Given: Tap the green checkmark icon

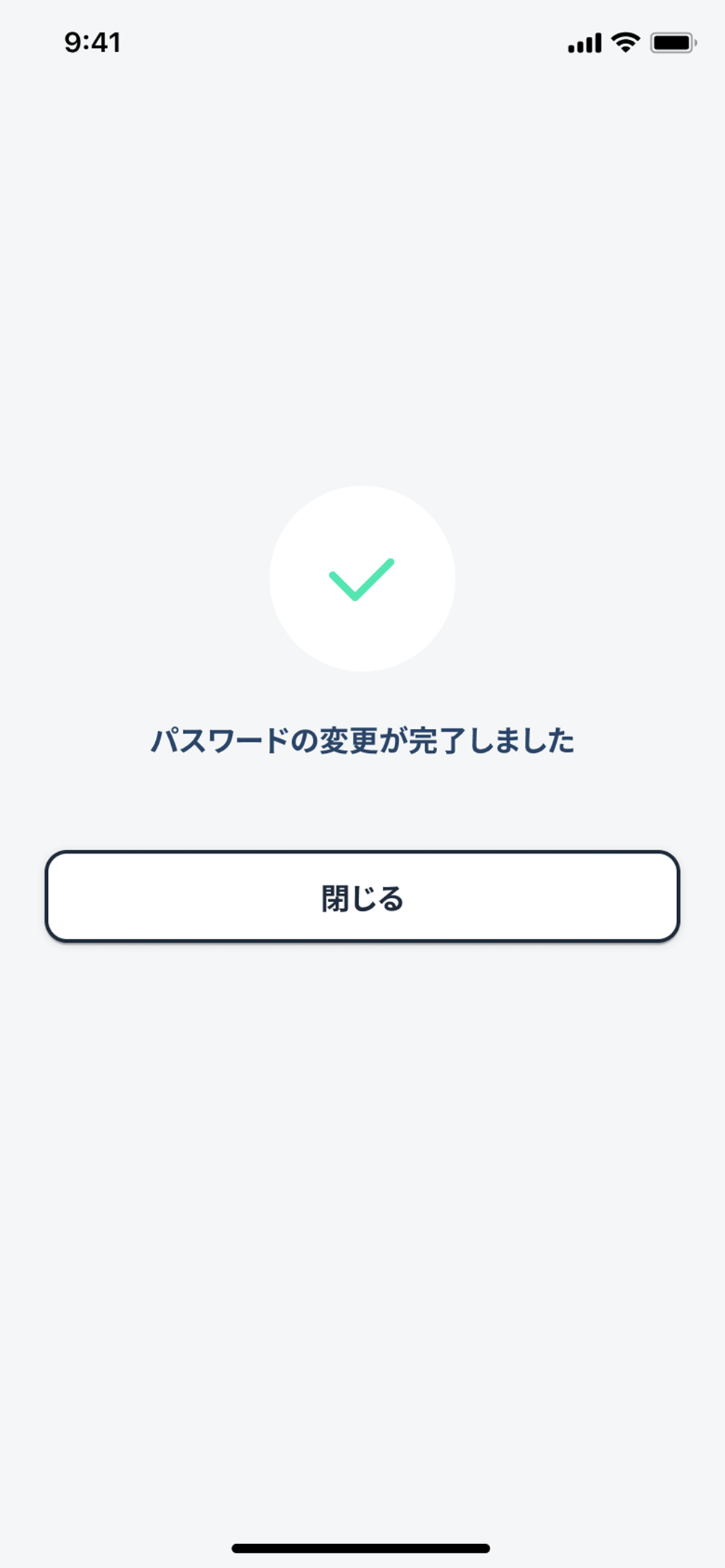Looking at the screenshot, I should point(362,579).
